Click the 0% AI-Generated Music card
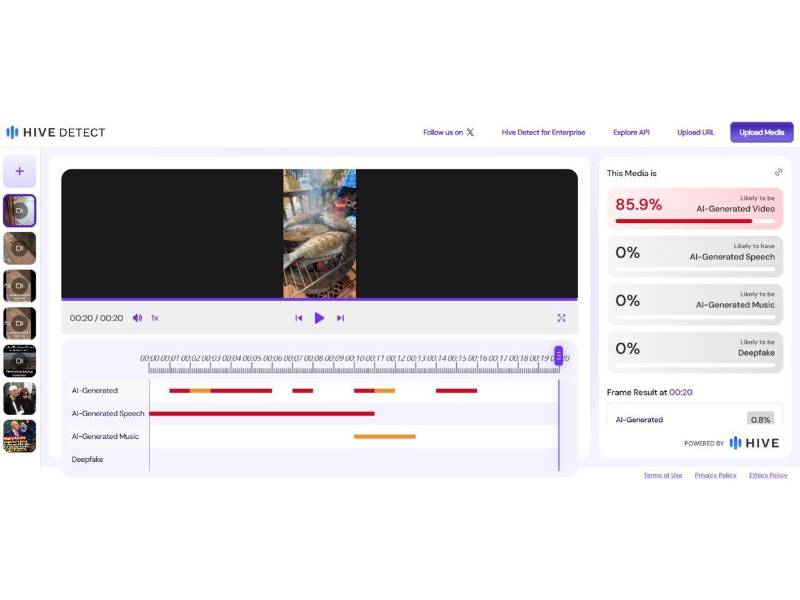Viewport: 800px width, 600px height. (695, 305)
